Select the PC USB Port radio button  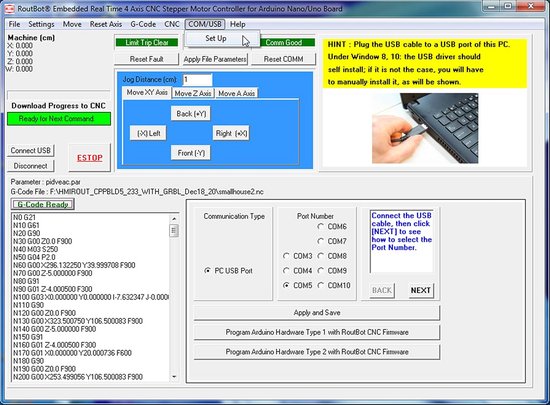tap(208, 271)
